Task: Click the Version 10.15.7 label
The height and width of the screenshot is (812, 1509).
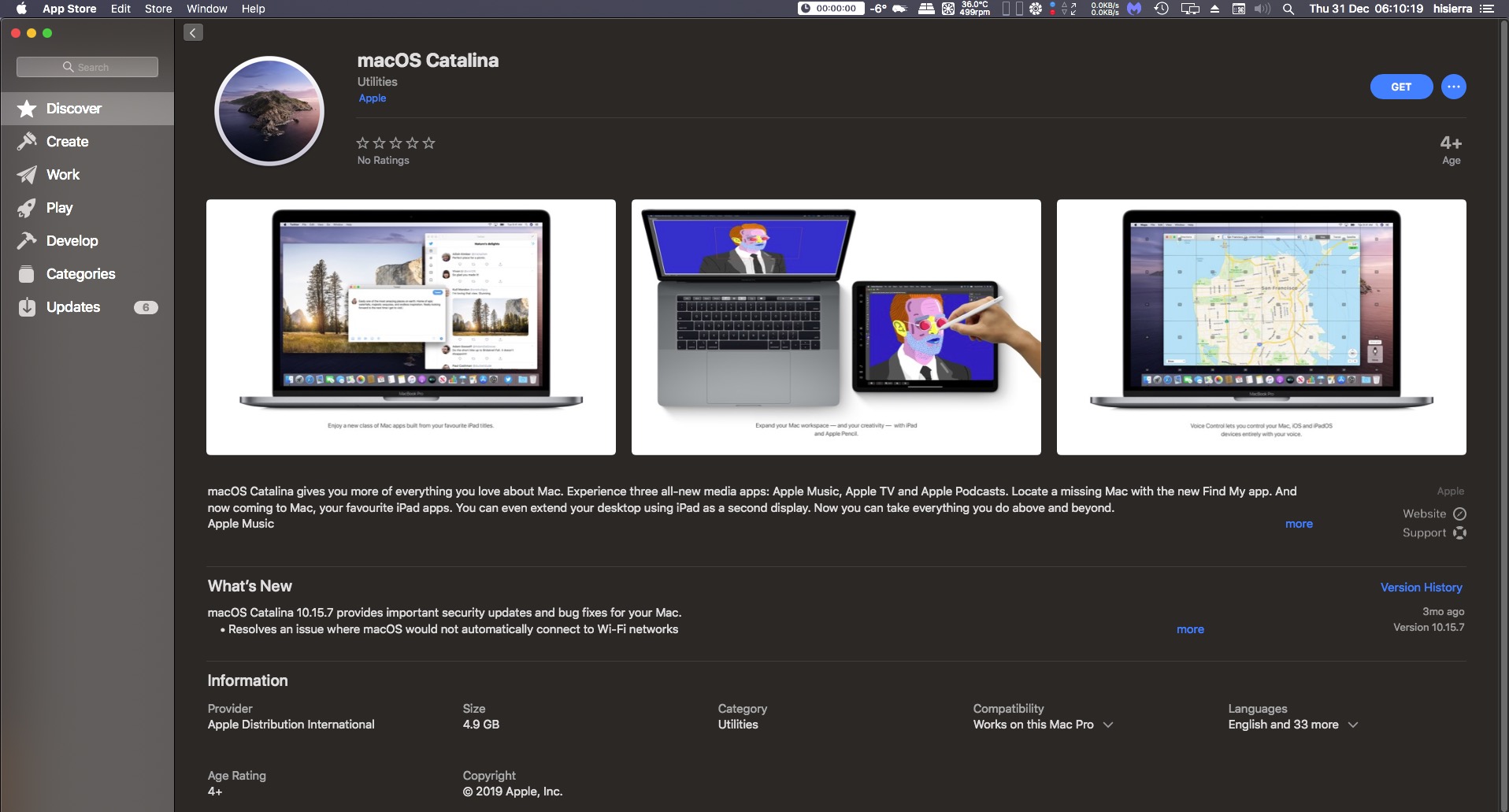Action: click(x=1429, y=628)
